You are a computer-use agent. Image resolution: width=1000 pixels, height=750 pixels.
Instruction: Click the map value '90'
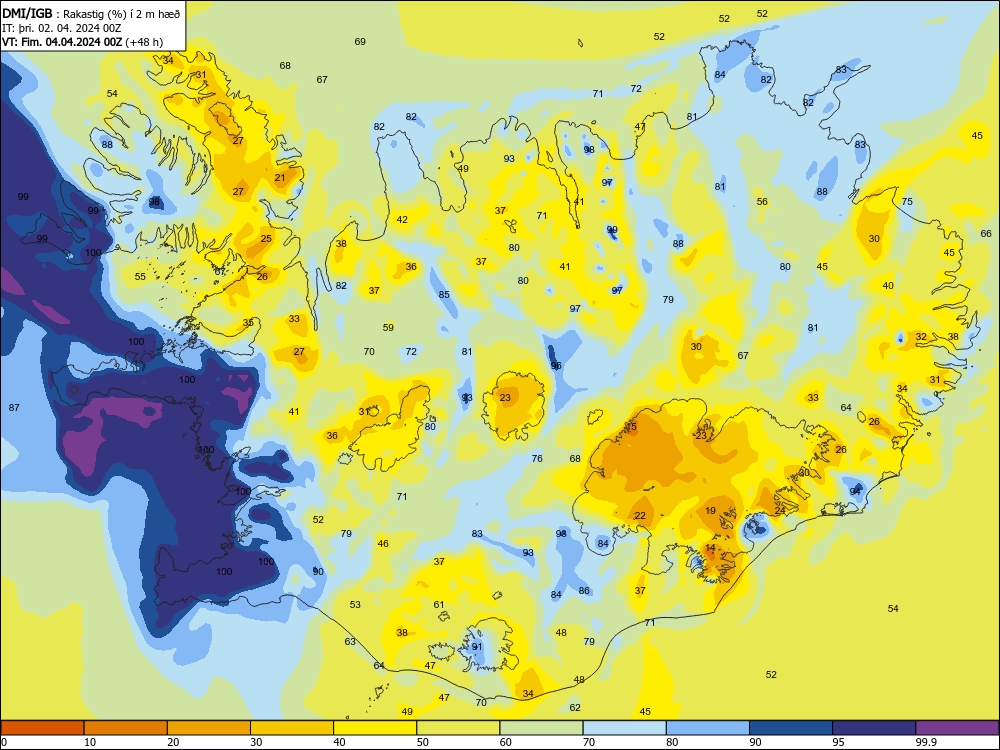pyautogui.click(x=318, y=572)
